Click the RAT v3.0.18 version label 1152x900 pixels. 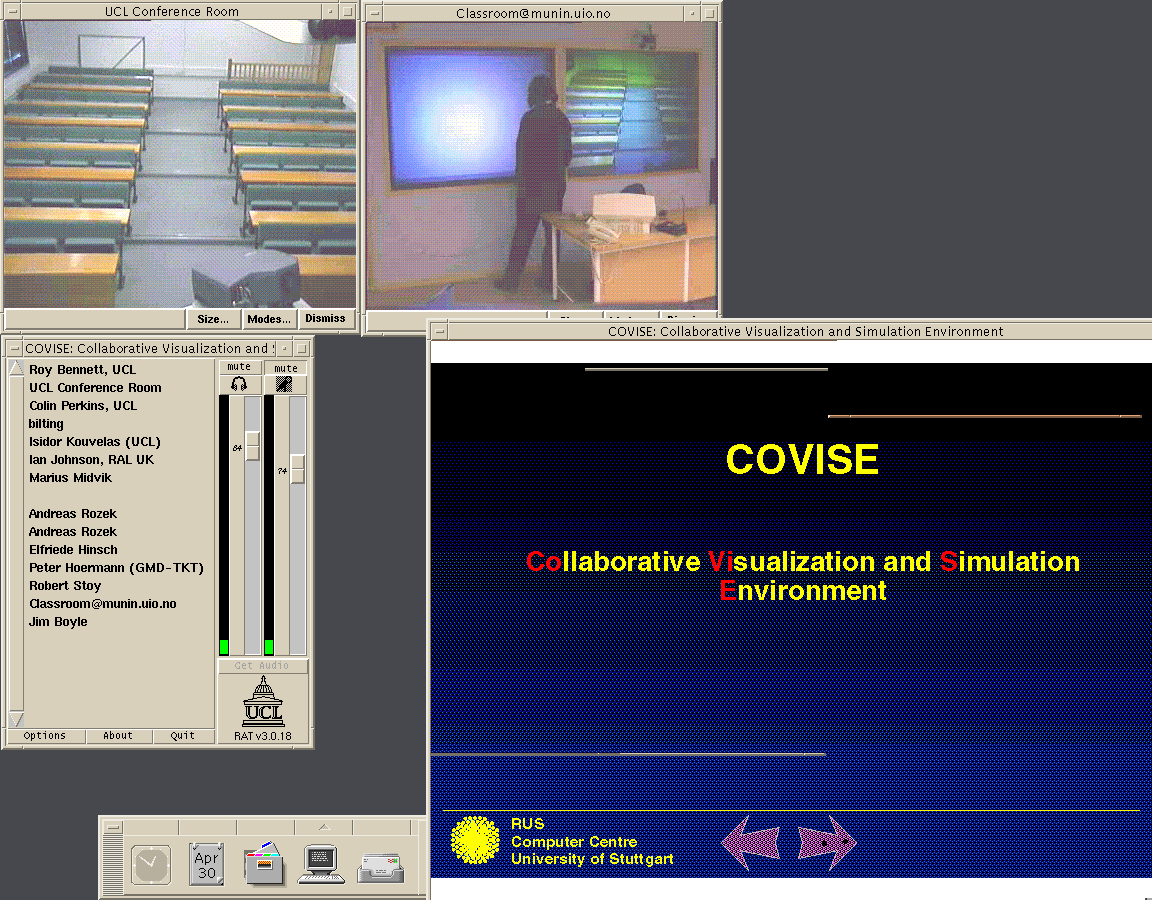[263, 736]
